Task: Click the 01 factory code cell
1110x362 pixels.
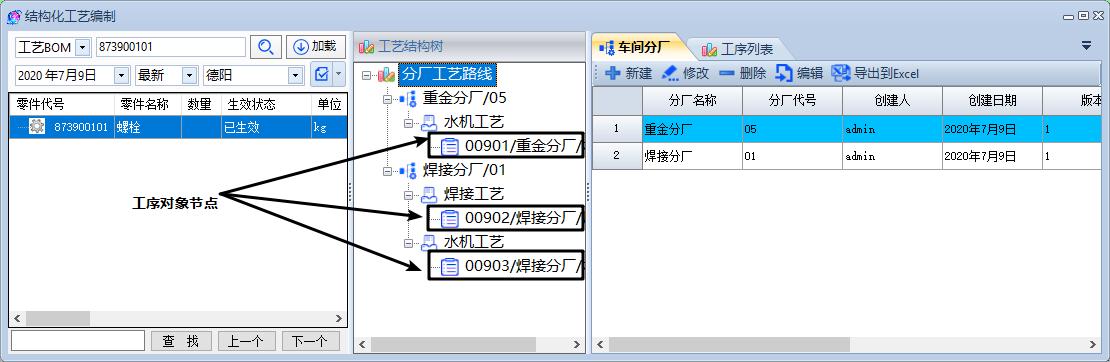Action: [792, 156]
